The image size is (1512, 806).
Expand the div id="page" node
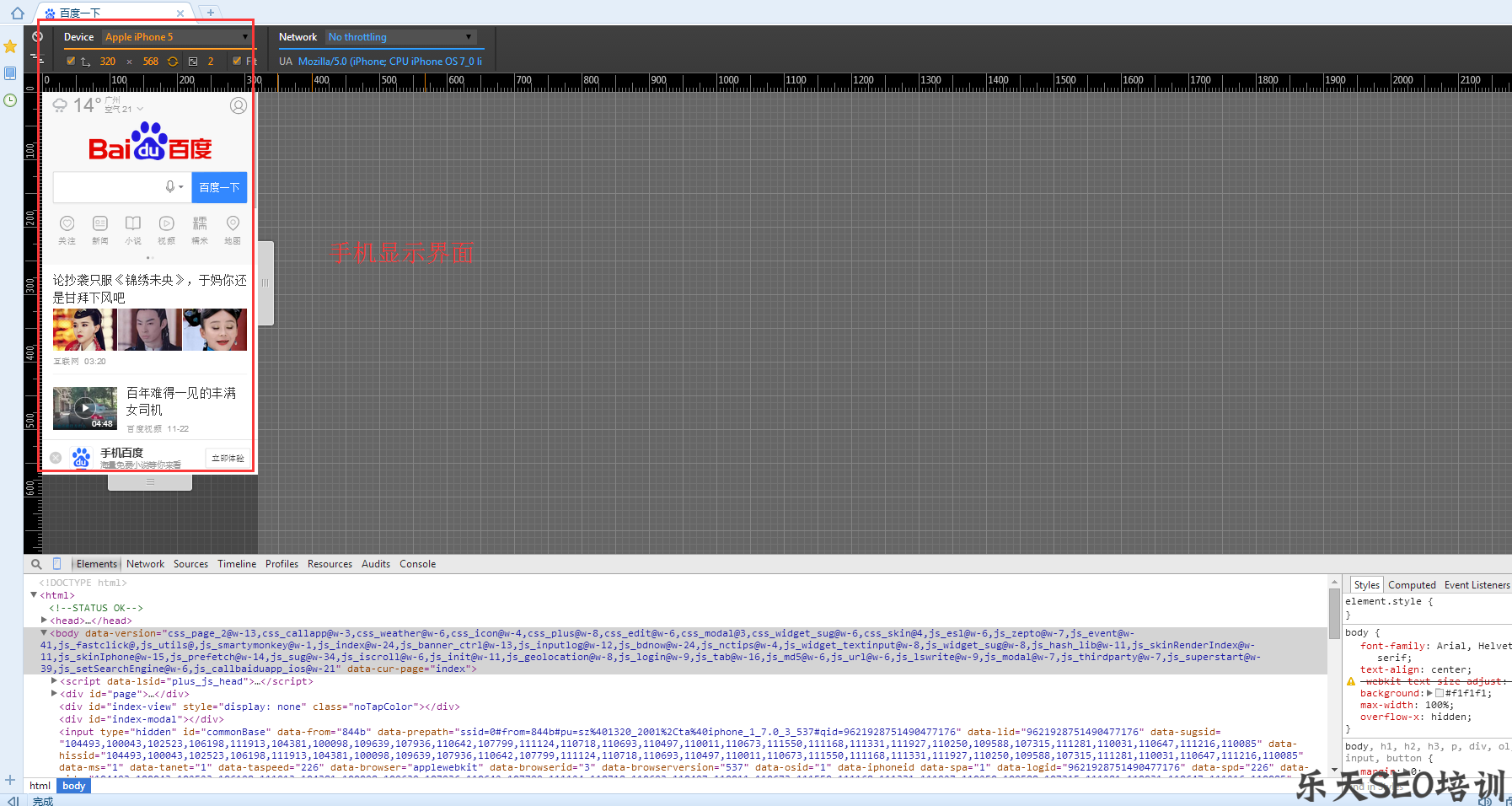click(x=55, y=694)
